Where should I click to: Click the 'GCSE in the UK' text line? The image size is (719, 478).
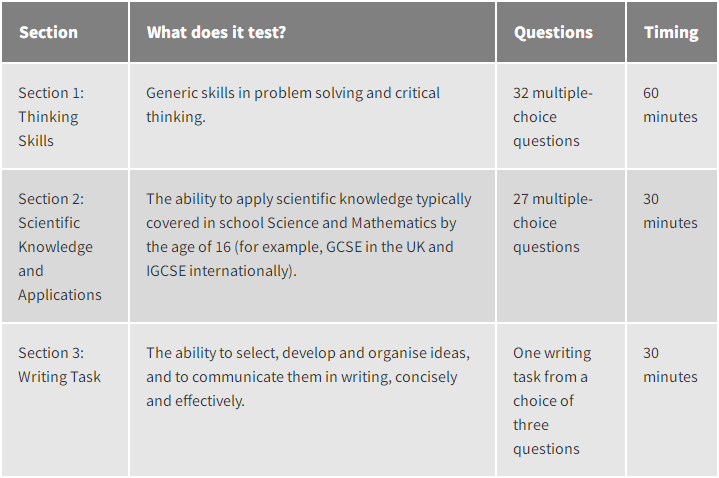(299, 247)
